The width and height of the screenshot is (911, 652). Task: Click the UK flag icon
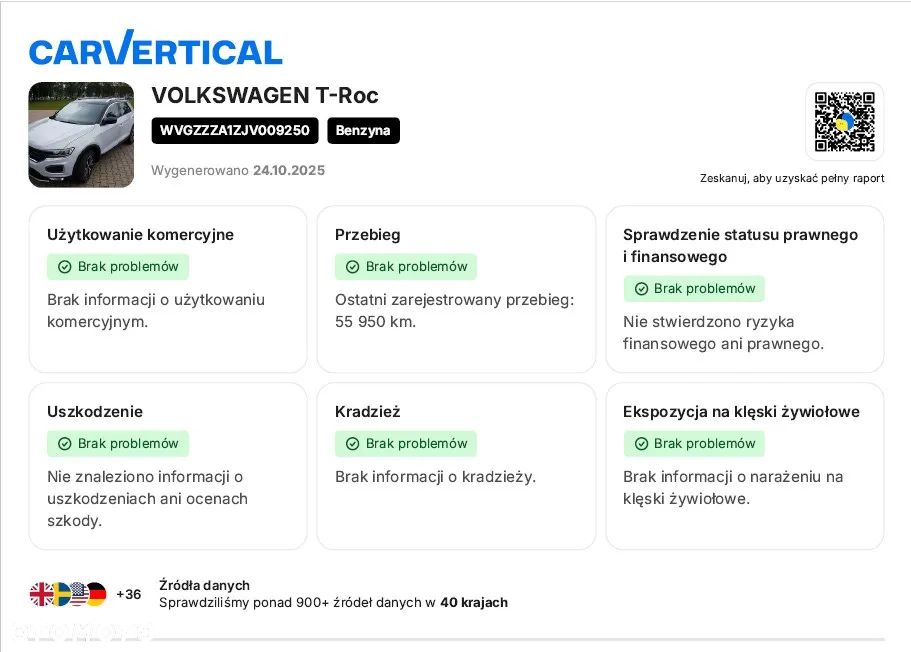tap(42, 595)
